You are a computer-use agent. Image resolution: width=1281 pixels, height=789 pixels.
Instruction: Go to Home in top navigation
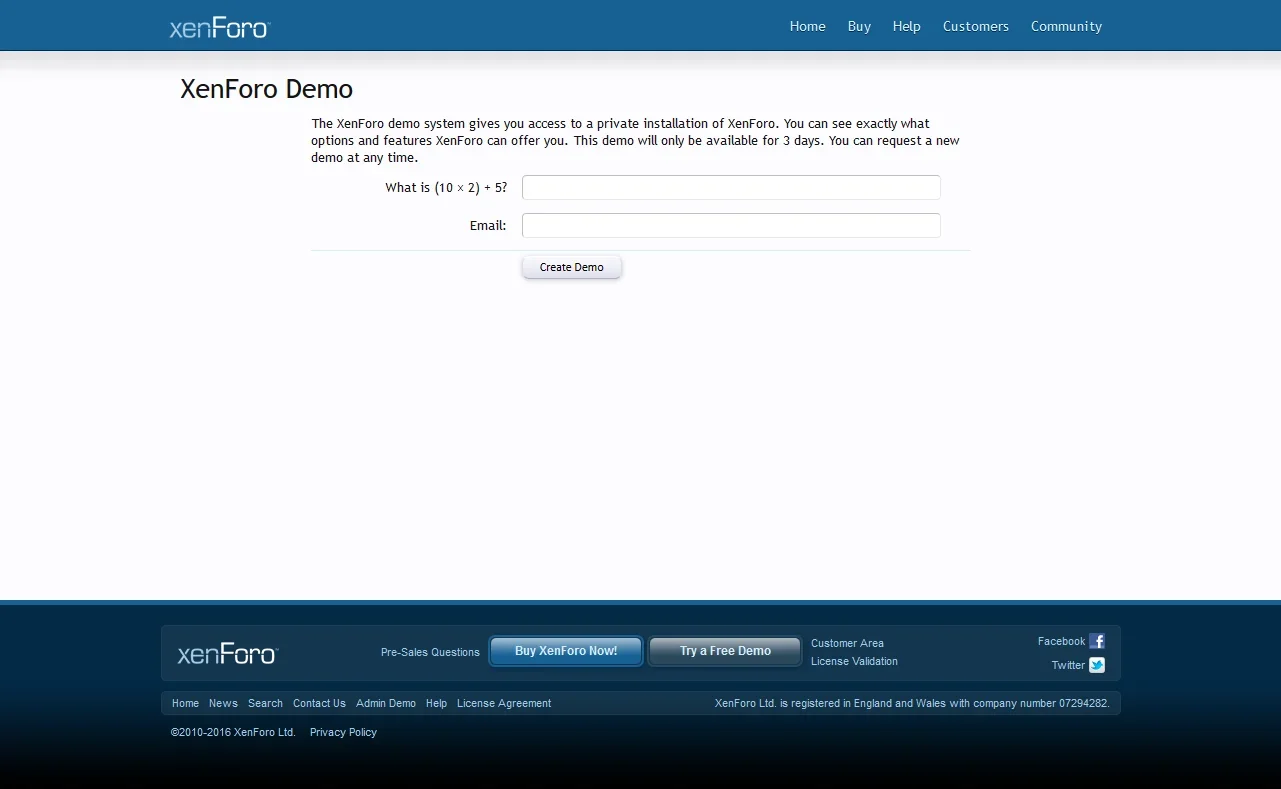pyautogui.click(x=807, y=26)
